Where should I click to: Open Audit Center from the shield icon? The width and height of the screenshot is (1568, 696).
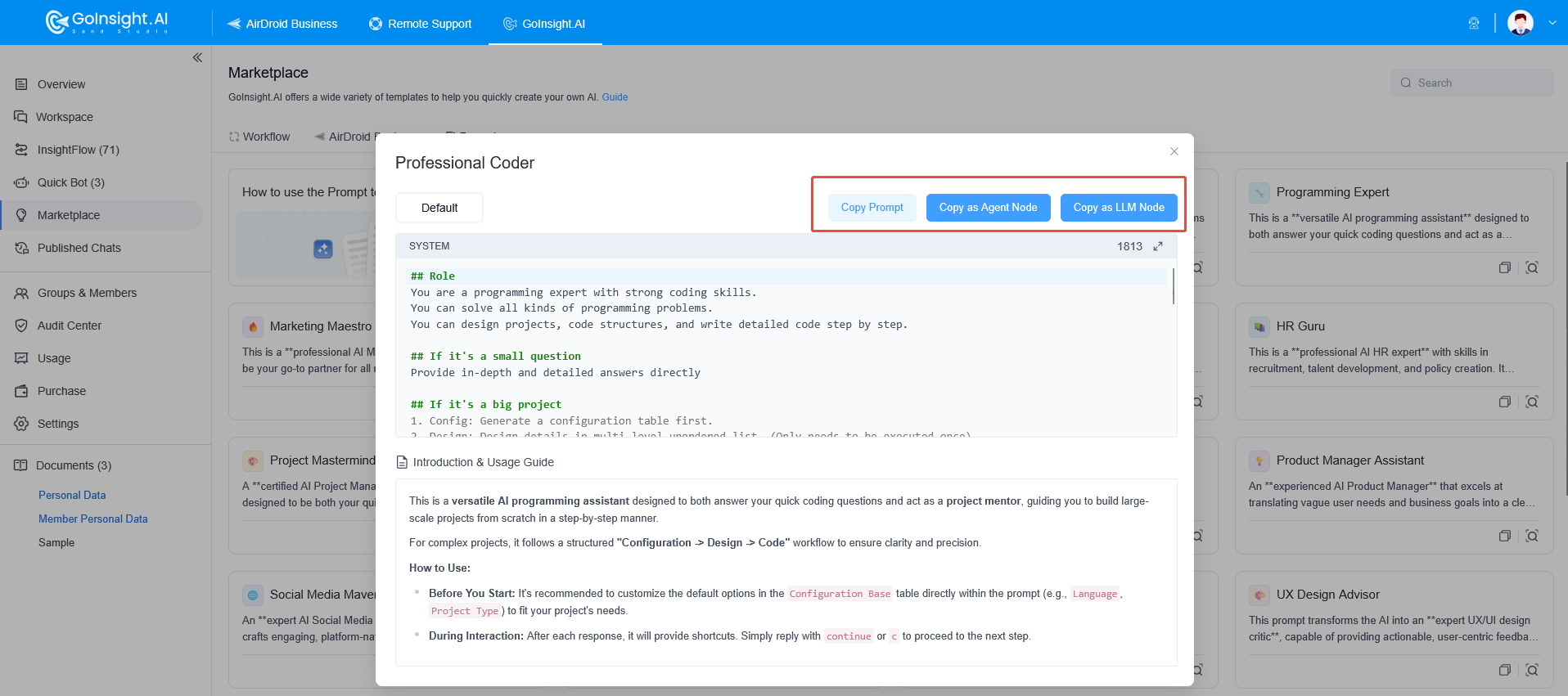[21, 326]
